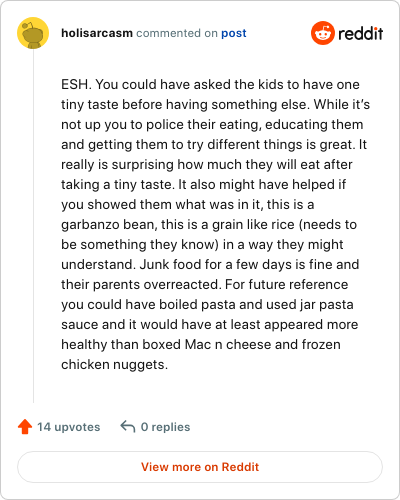Click the "ESH." verdict at comment start
This screenshot has width=400, height=500.
point(76,84)
